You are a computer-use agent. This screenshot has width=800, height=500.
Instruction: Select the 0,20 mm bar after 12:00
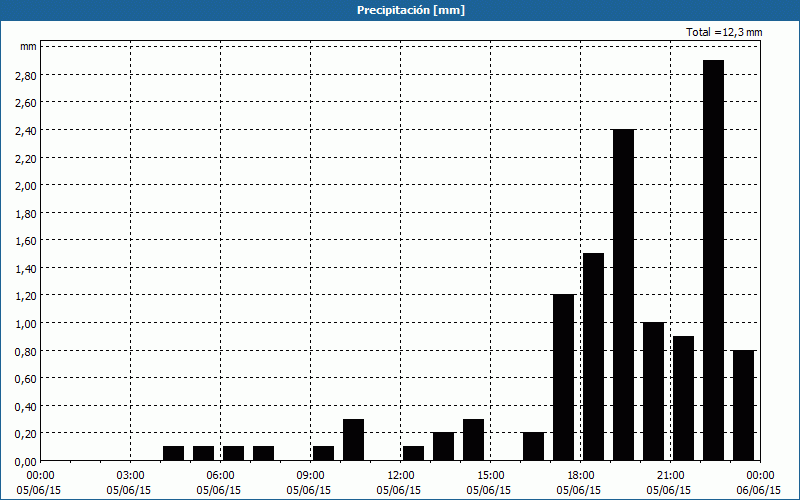pyautogui.click(x=443, y=446)
